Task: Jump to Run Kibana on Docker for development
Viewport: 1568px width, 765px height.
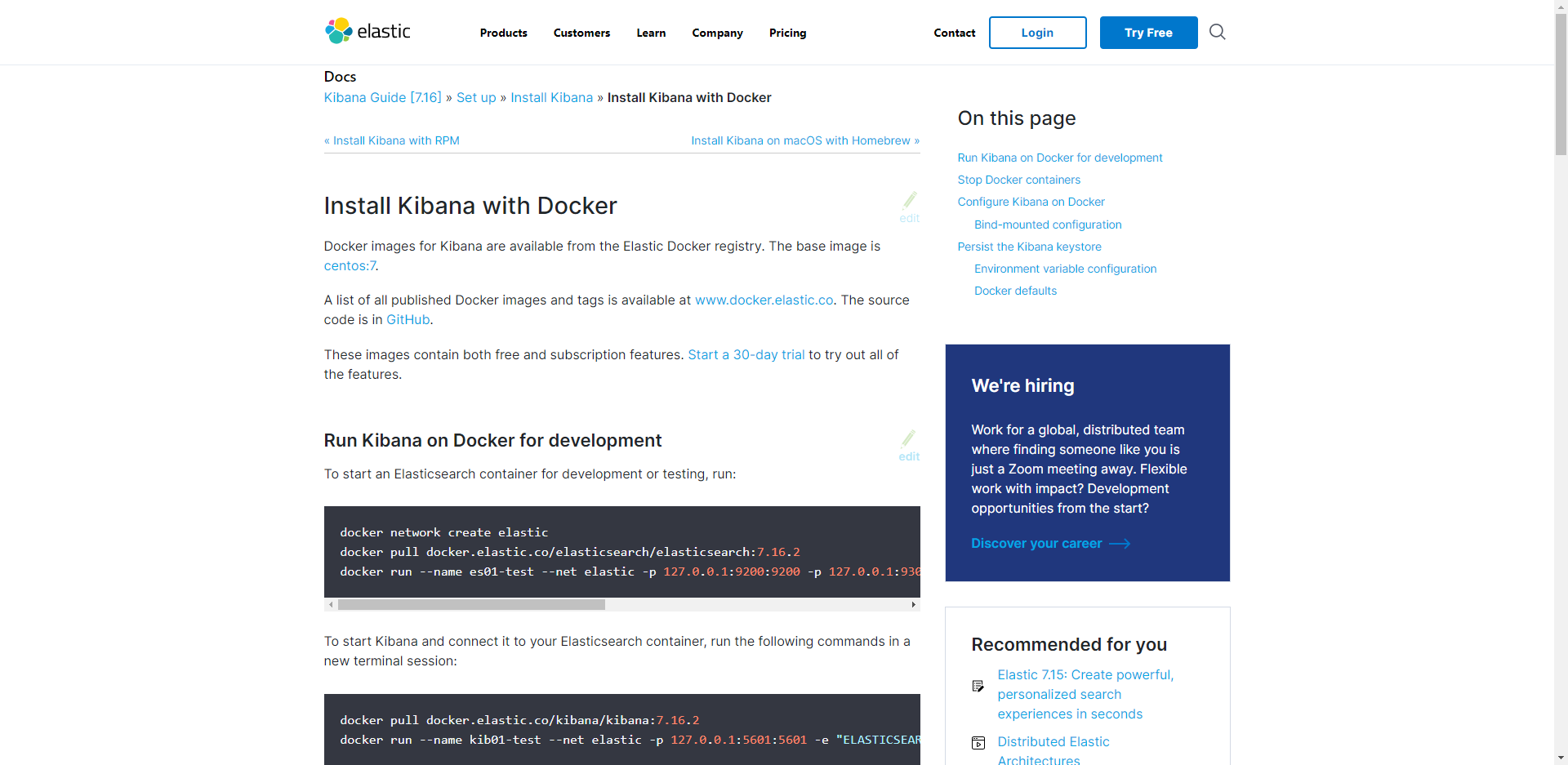Action: (x=1059, y=158)
